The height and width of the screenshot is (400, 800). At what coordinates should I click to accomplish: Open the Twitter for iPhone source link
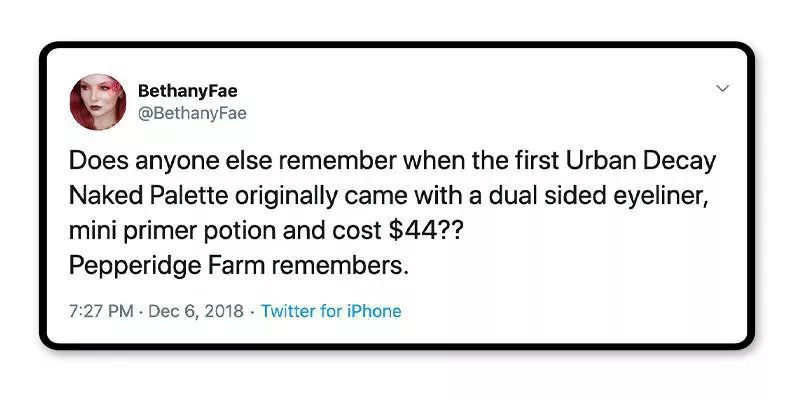(x=331, y=311)
